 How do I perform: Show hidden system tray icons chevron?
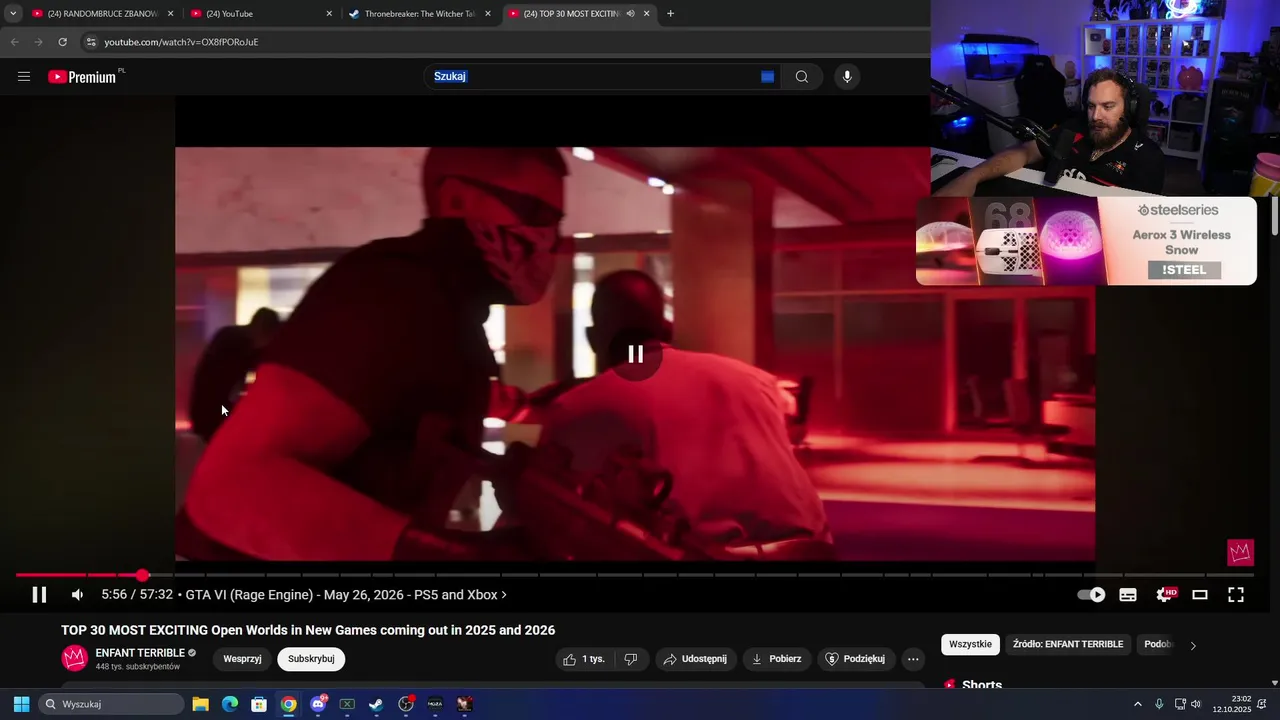1138,704
